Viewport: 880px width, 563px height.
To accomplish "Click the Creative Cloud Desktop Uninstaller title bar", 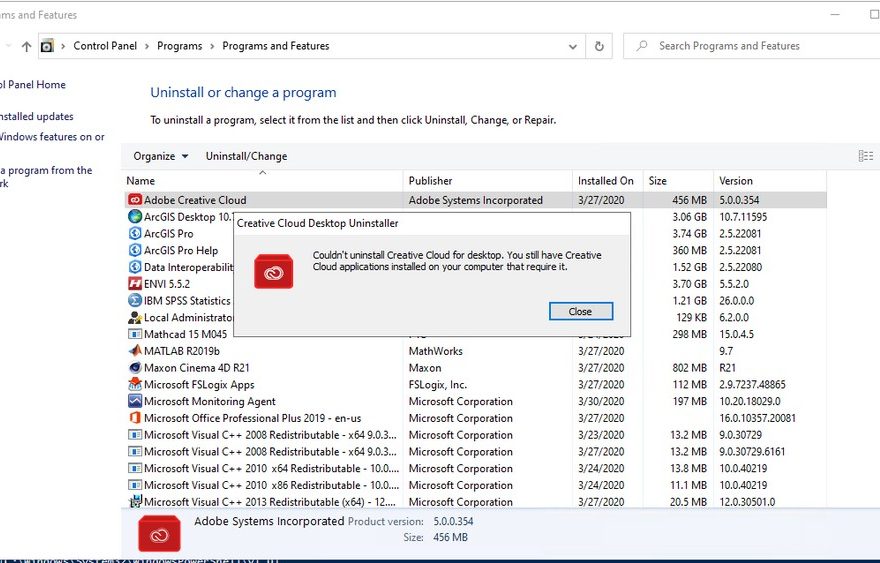I will (x=431, y=223).
